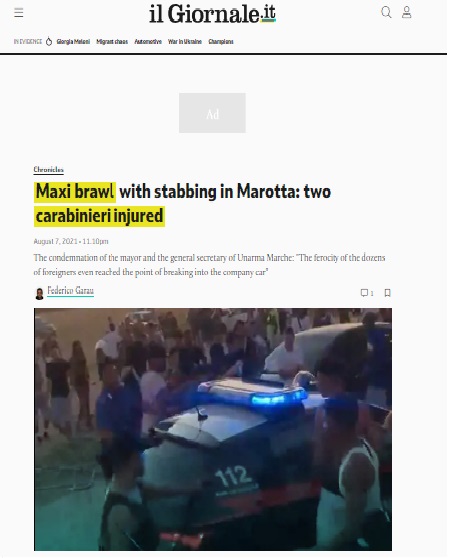Screen dimensions: 449x558
Task: Go to il Giornale.it homepage logo
Action: pos(212,15)
